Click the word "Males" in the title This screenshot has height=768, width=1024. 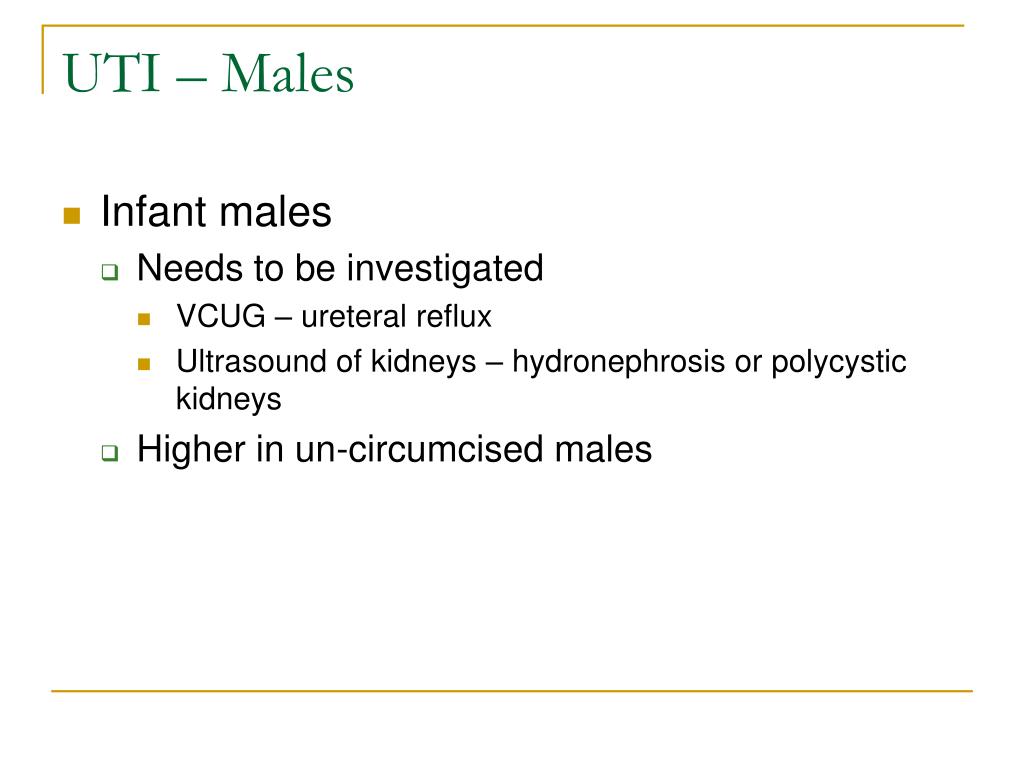287,73
